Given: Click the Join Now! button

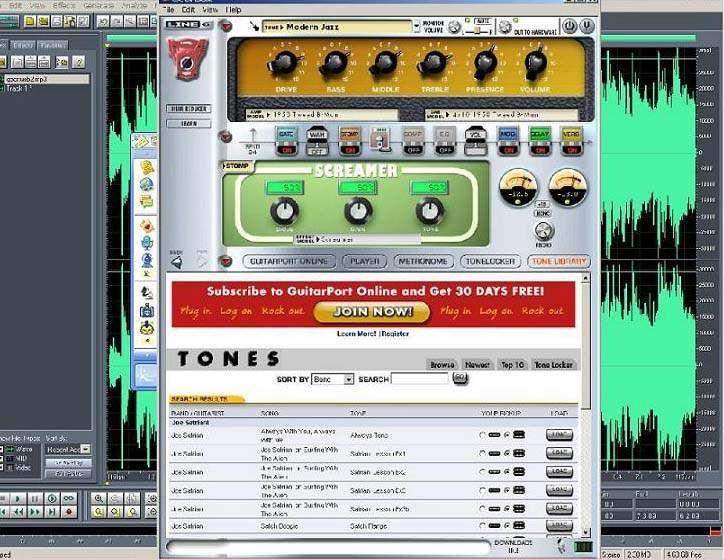Looking at the screenshot, I should click(372, 312).
